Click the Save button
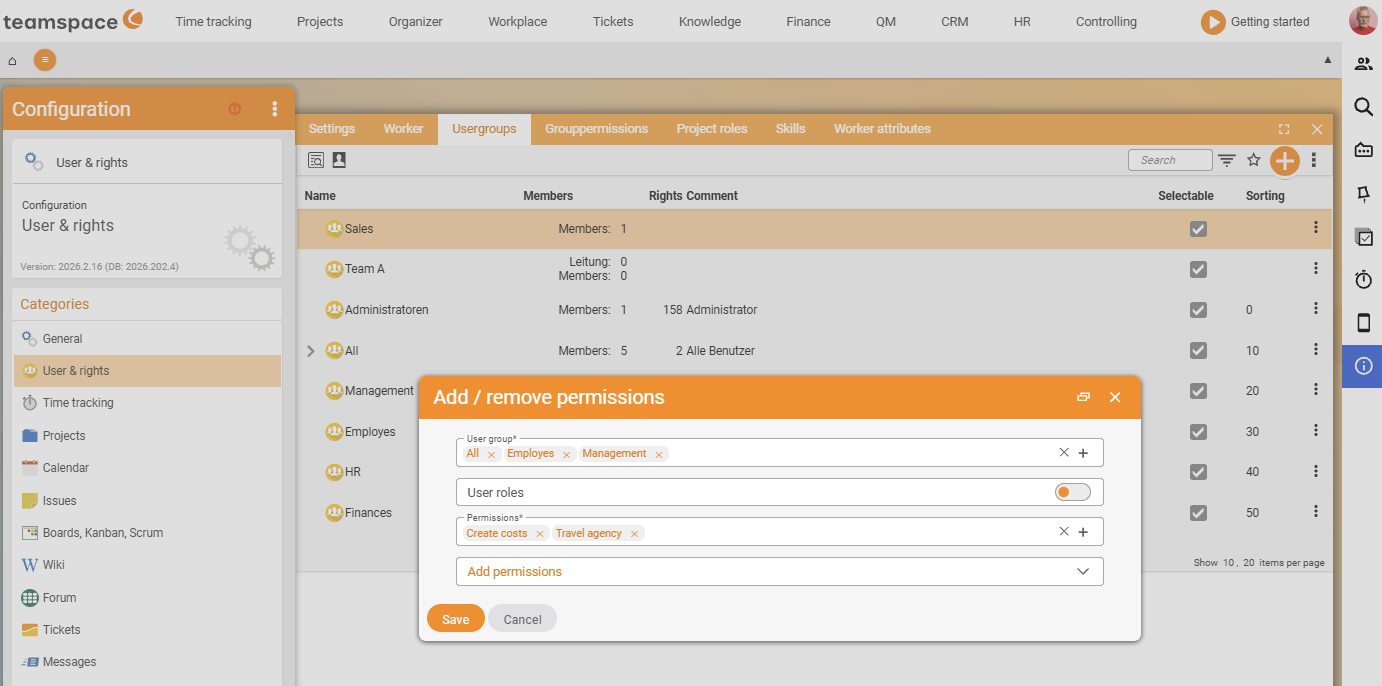The image size is (1382, 686). coord(456,619)
